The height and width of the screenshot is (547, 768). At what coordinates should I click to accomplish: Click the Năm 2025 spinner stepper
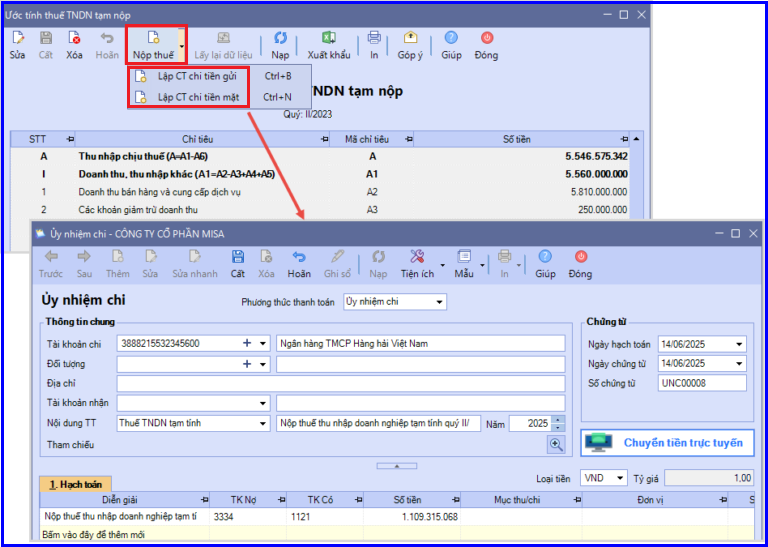pyautogui.click(x=558, y=424)
